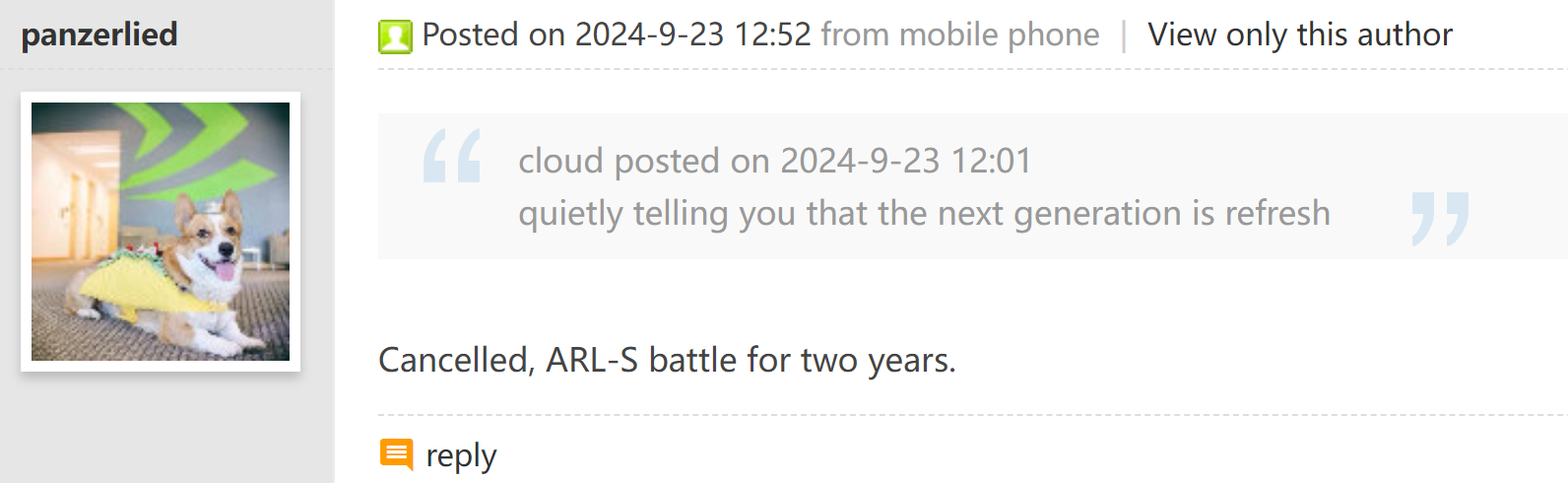
Task: Click the "Posted on" label
Action: (471, 34)
